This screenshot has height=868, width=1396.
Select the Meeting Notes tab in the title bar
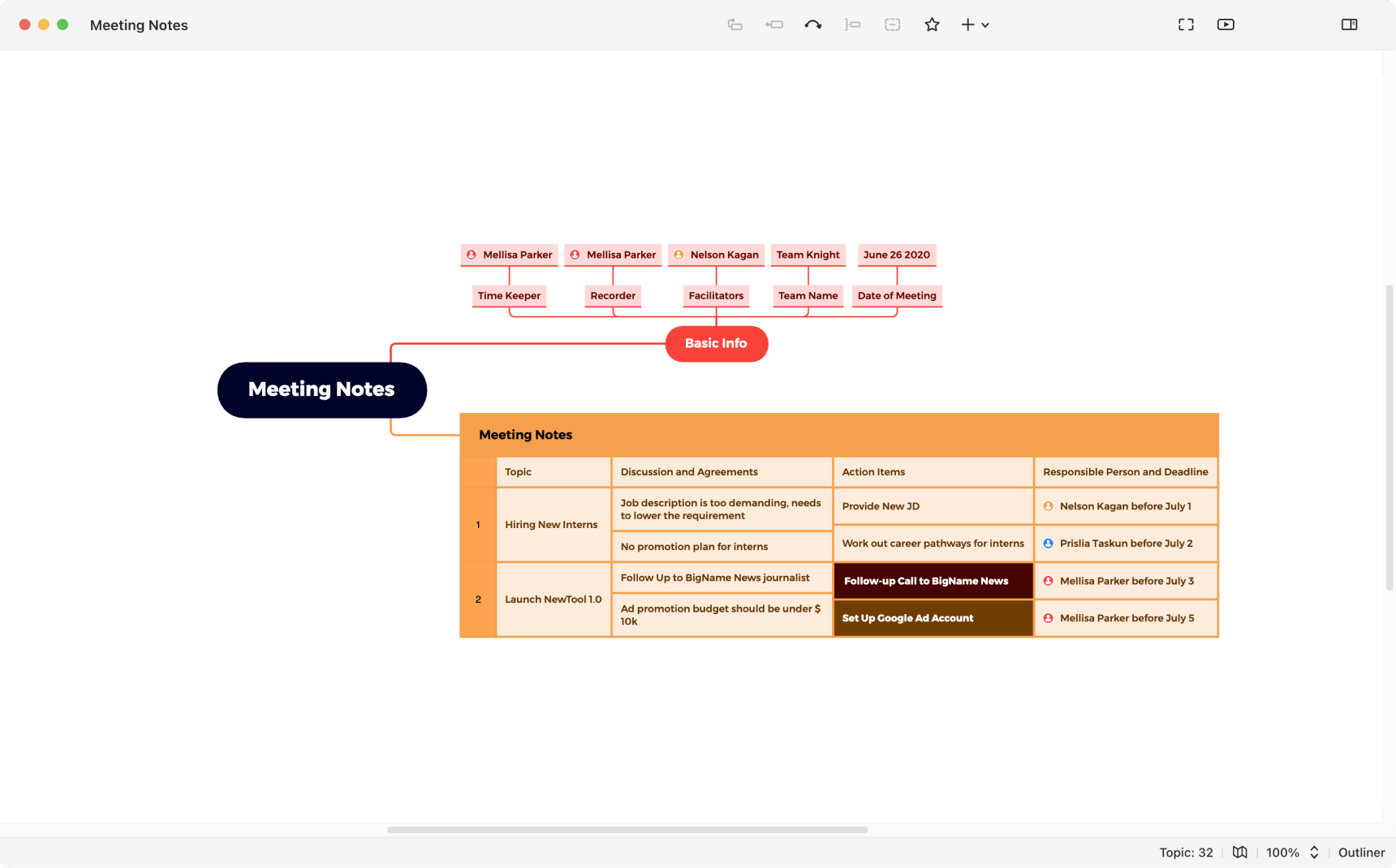pos(139,25)
